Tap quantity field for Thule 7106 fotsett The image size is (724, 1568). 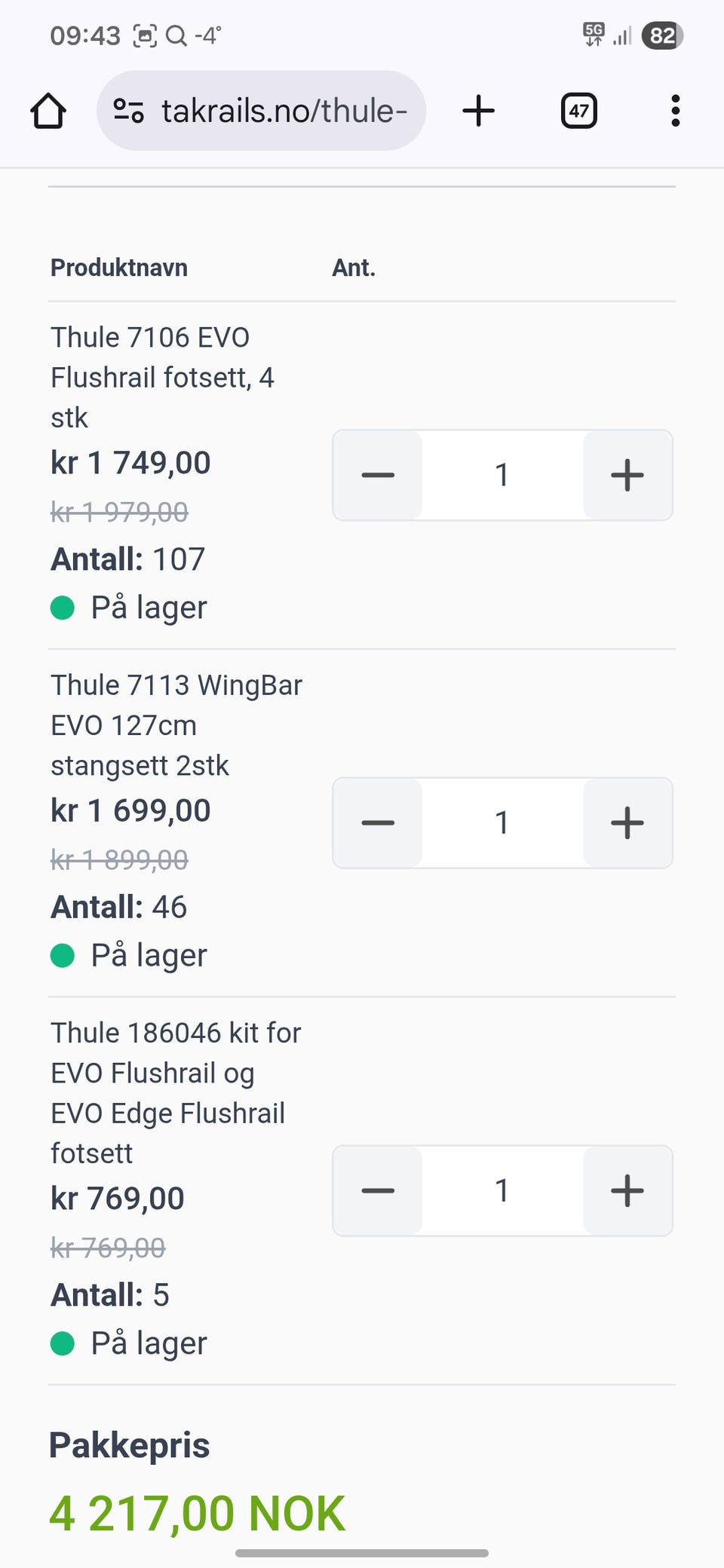[x=502, y=475]
